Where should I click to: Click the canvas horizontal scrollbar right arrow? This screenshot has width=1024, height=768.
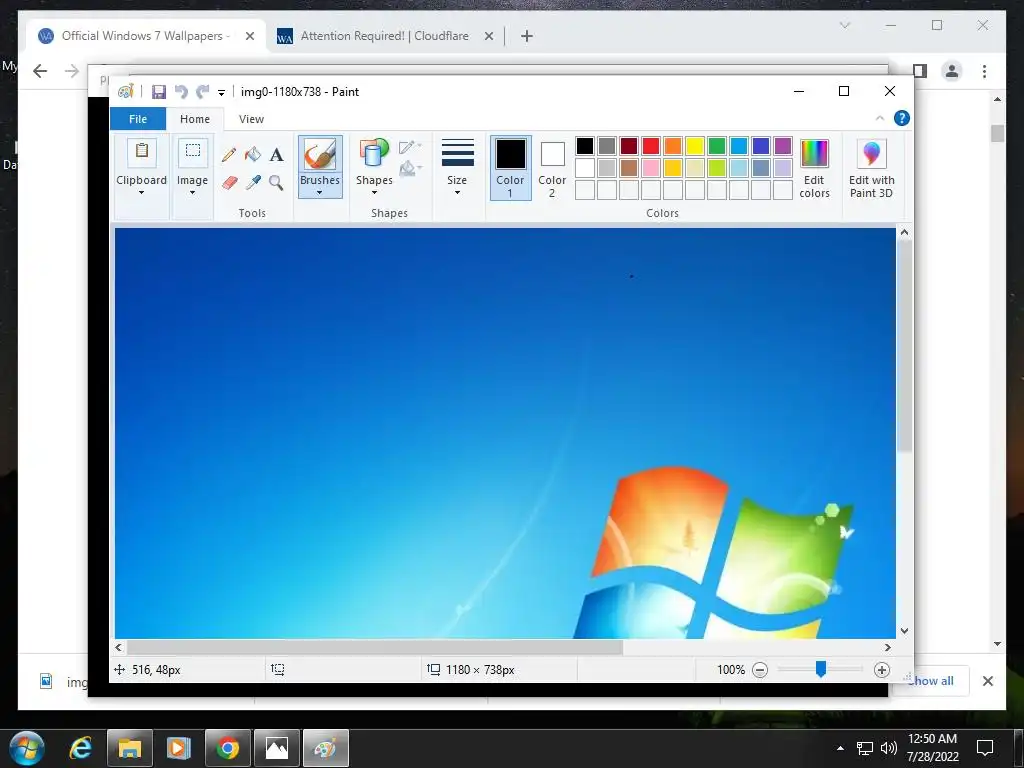(x=888, y=648)
